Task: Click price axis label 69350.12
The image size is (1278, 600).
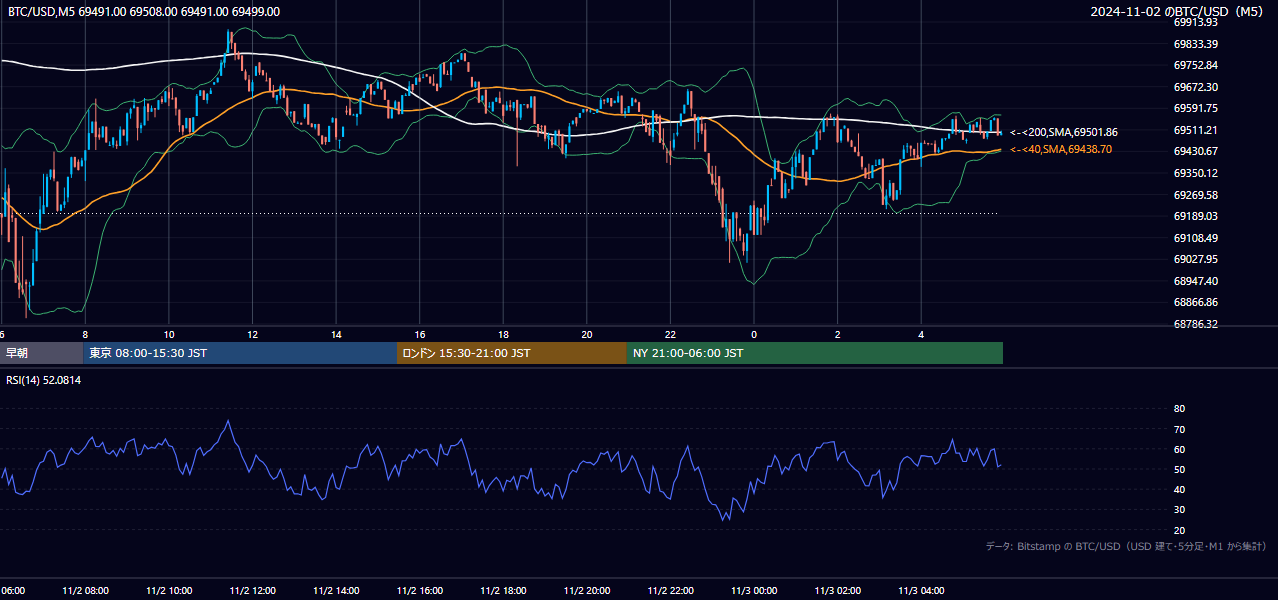Action: (1195, 173)
